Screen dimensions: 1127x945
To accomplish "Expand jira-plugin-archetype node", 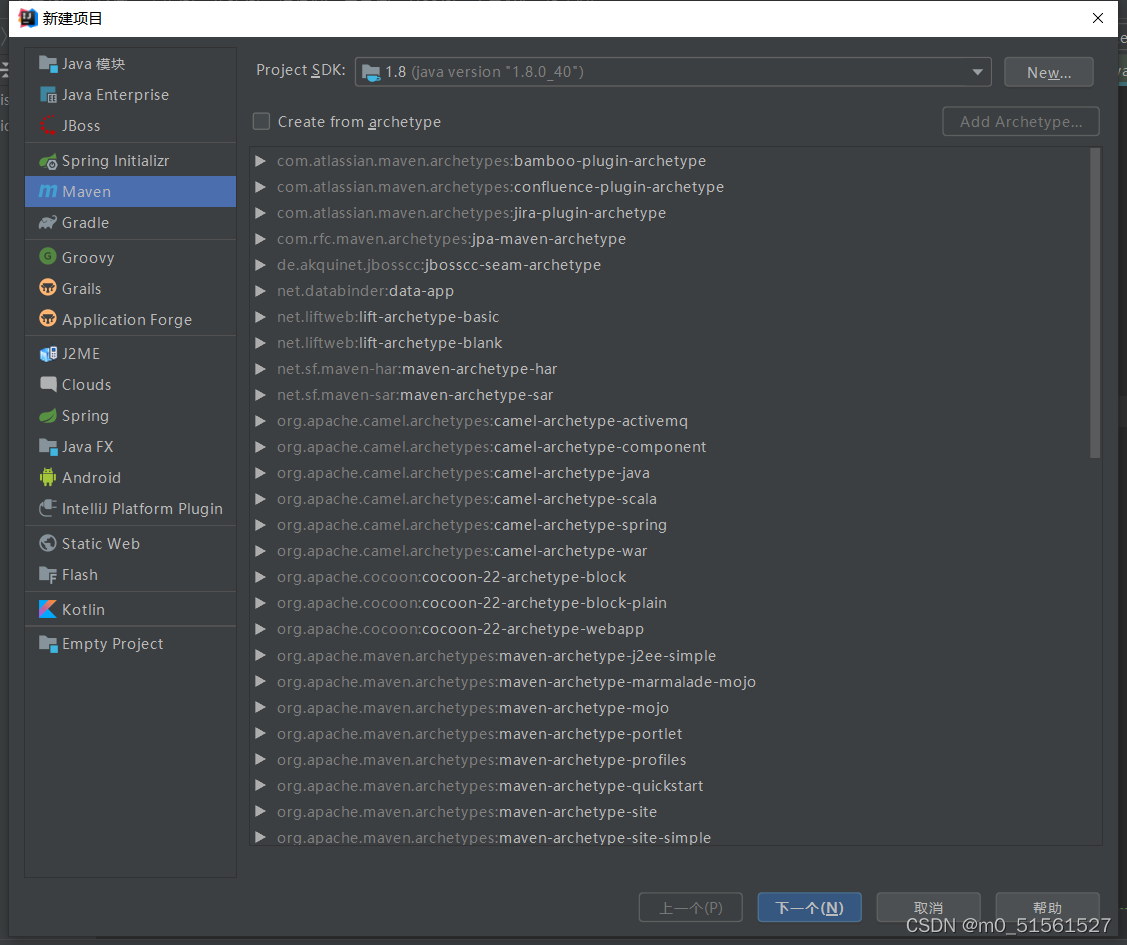I will (260, 213).
